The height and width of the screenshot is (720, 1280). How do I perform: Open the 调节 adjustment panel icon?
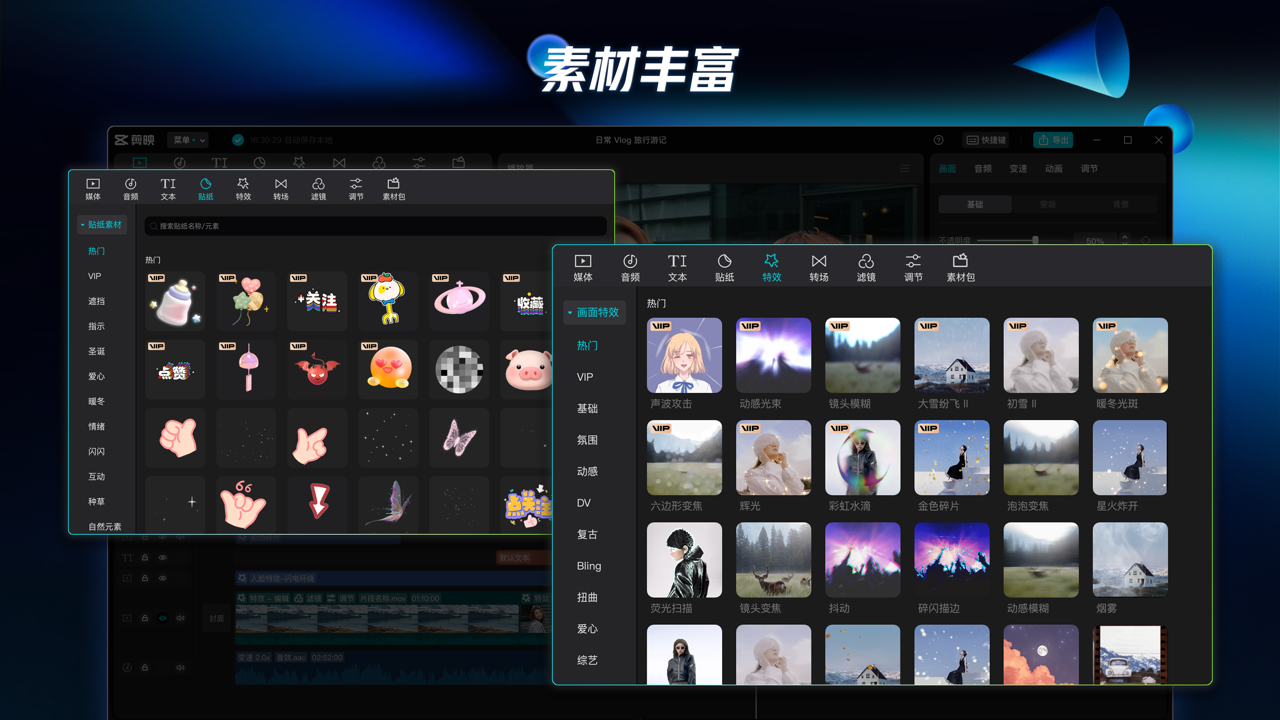pos(913,265)
